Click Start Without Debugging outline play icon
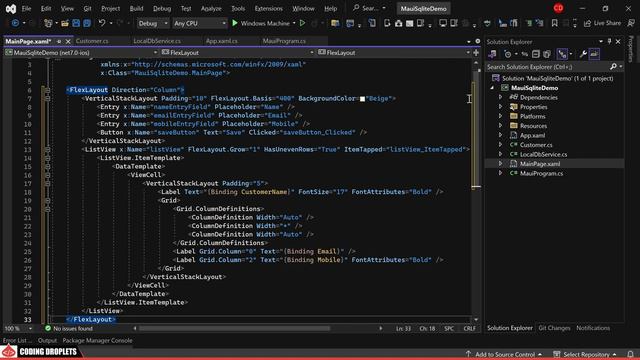The width and height of the screenshot is (640, 360). (x=302, y=23)
